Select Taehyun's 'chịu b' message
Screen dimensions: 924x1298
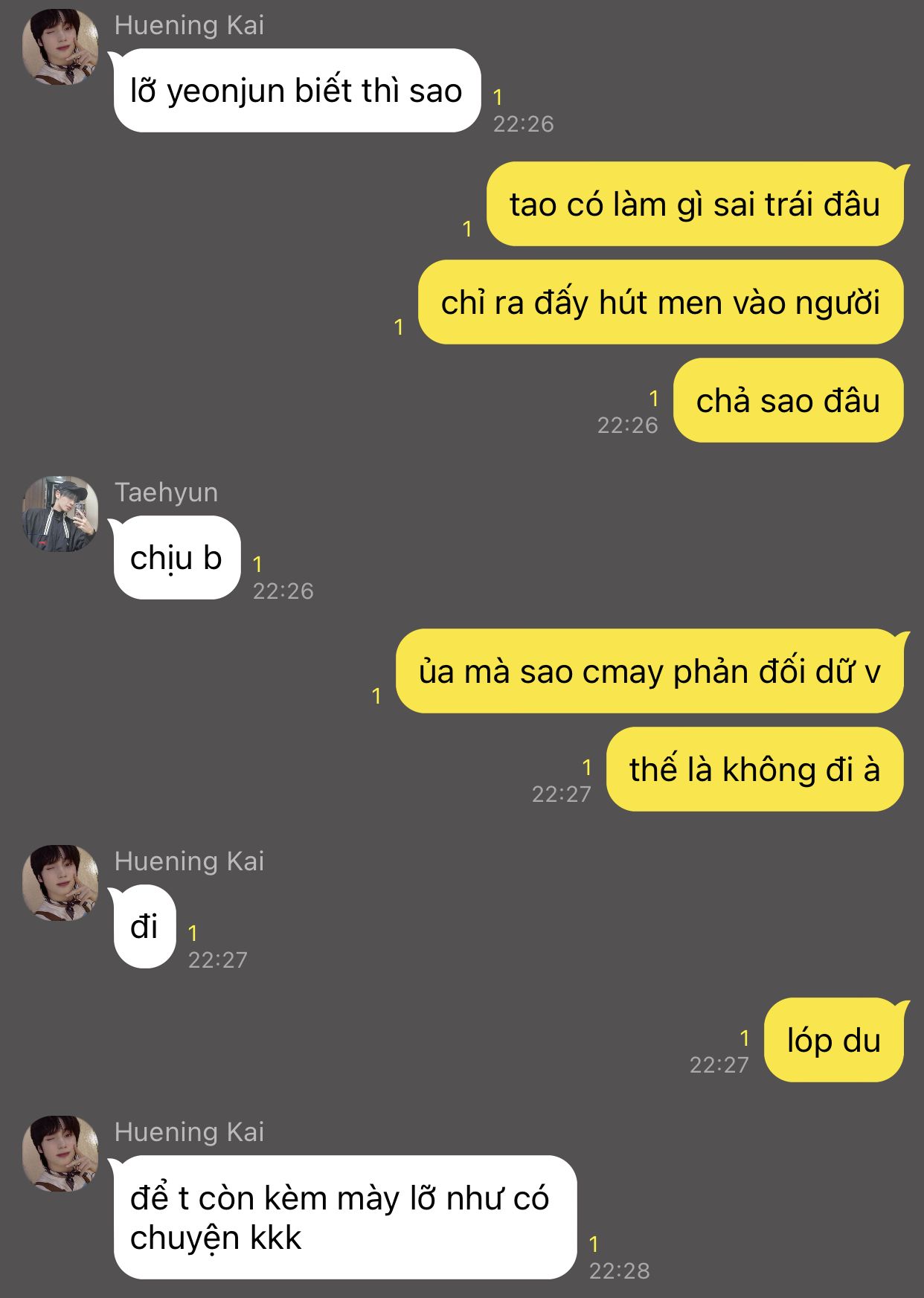coord(176,558)
